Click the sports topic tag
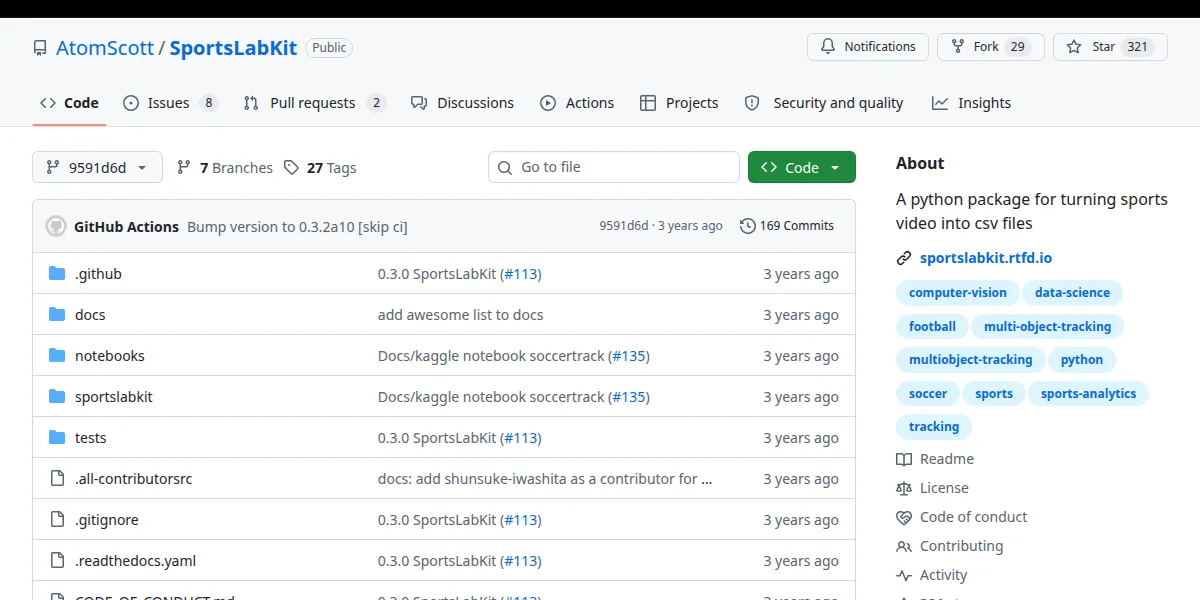This screenshot has width=1200, height=600. (994, 393)
